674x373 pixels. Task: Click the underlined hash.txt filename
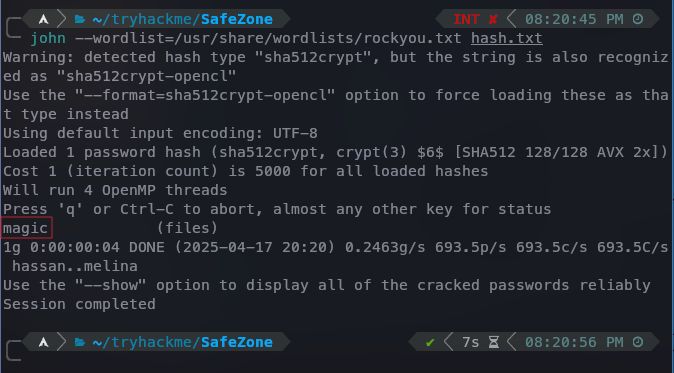507,39
